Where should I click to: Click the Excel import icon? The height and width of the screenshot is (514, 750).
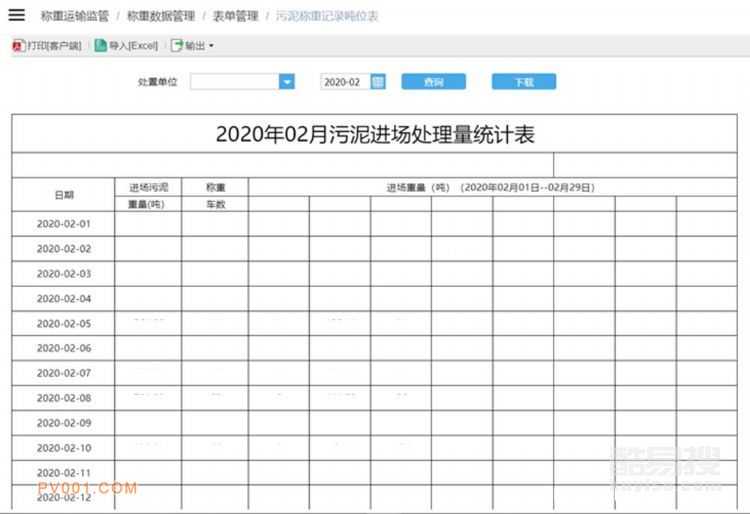(x=100, y=45)
